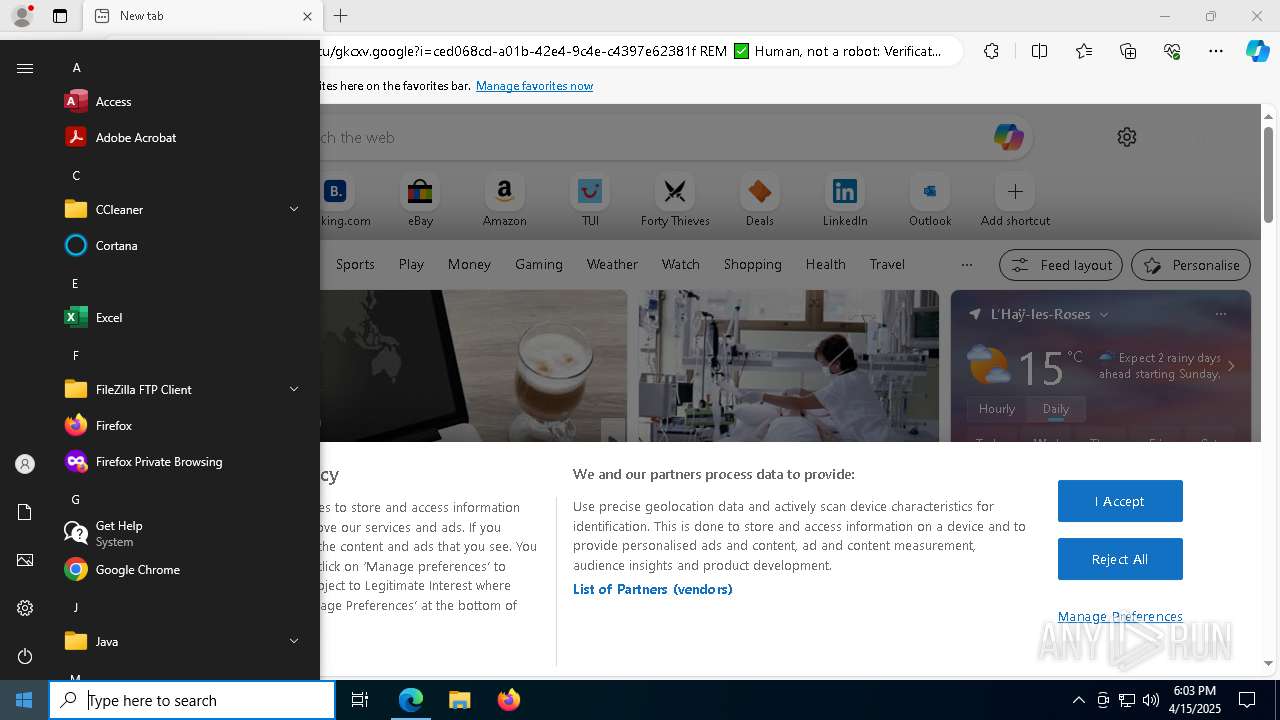Screen dimensions: 1280x720
Task: Focus the Type here to search box
Action: 192,700
